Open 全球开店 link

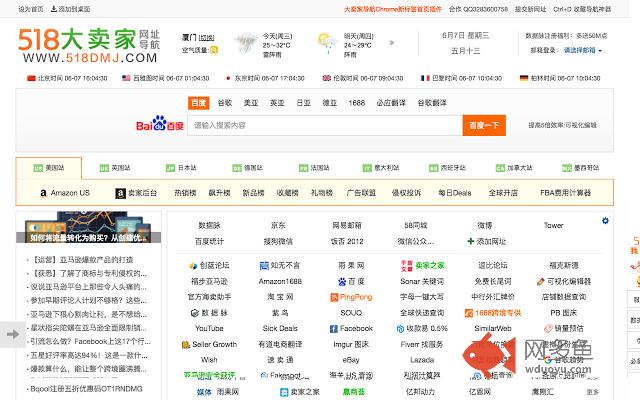(503, 193)
